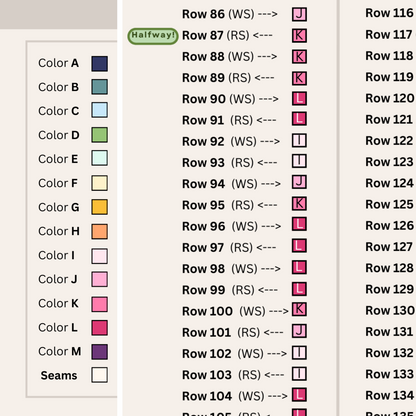416x416 pixels.
Task: Select the orange Color H swatch
Action: tap(100, 232)
